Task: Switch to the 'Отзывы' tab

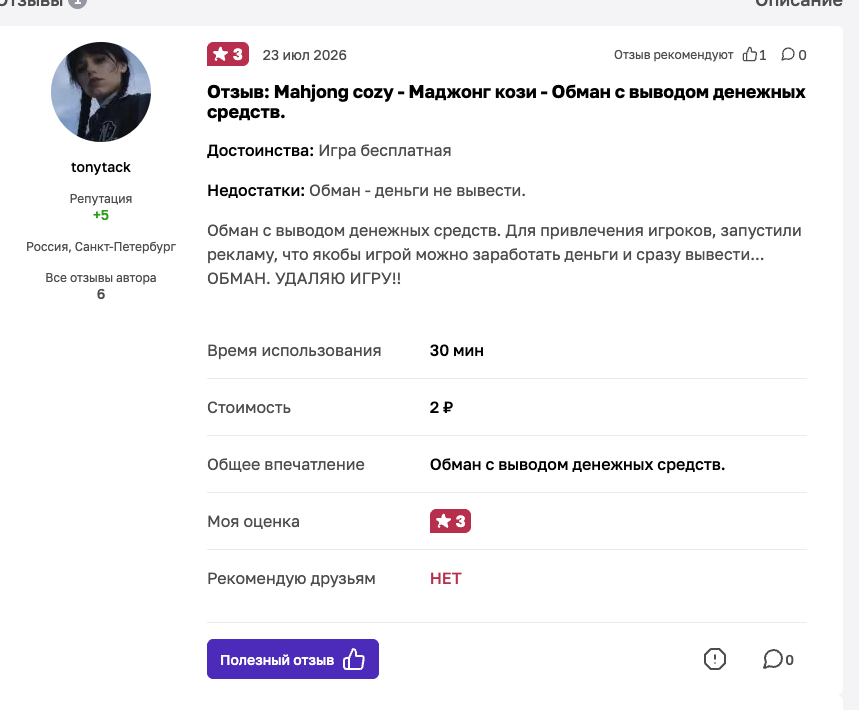Action: point(34,3)
